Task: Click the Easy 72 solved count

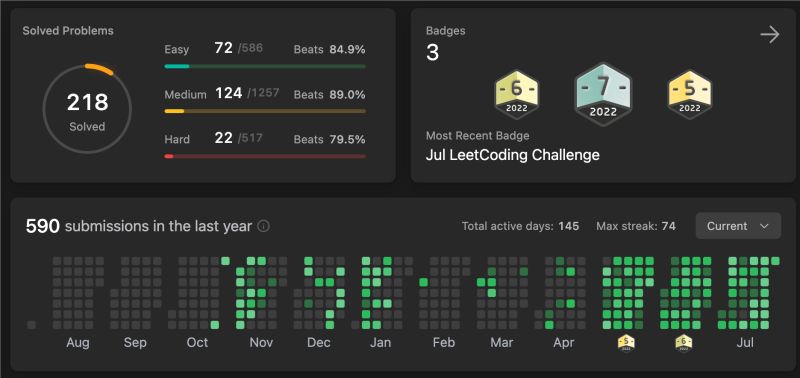Action: point(223,49)
